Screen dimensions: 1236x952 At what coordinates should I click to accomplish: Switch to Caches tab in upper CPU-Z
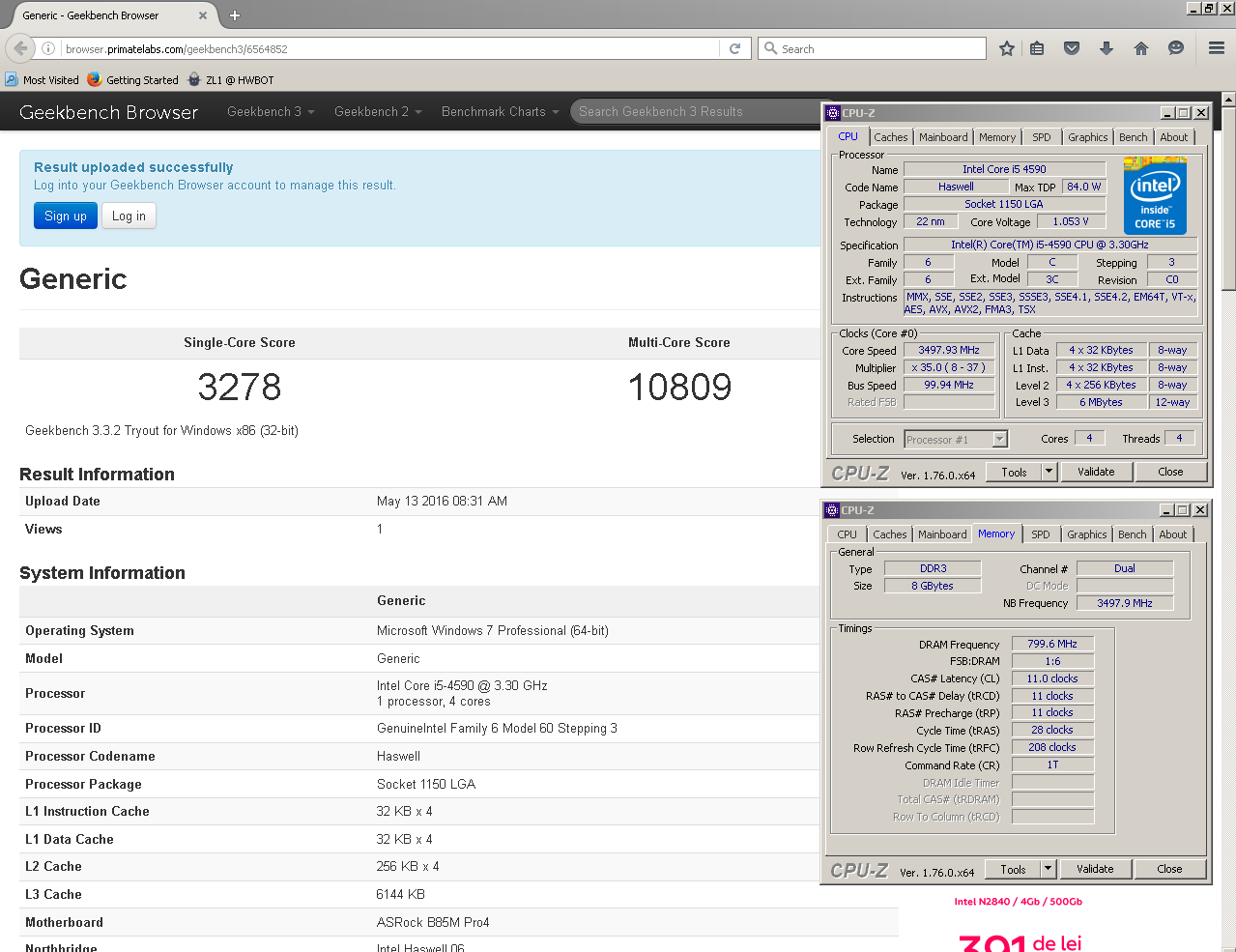[x=891, y=137]
